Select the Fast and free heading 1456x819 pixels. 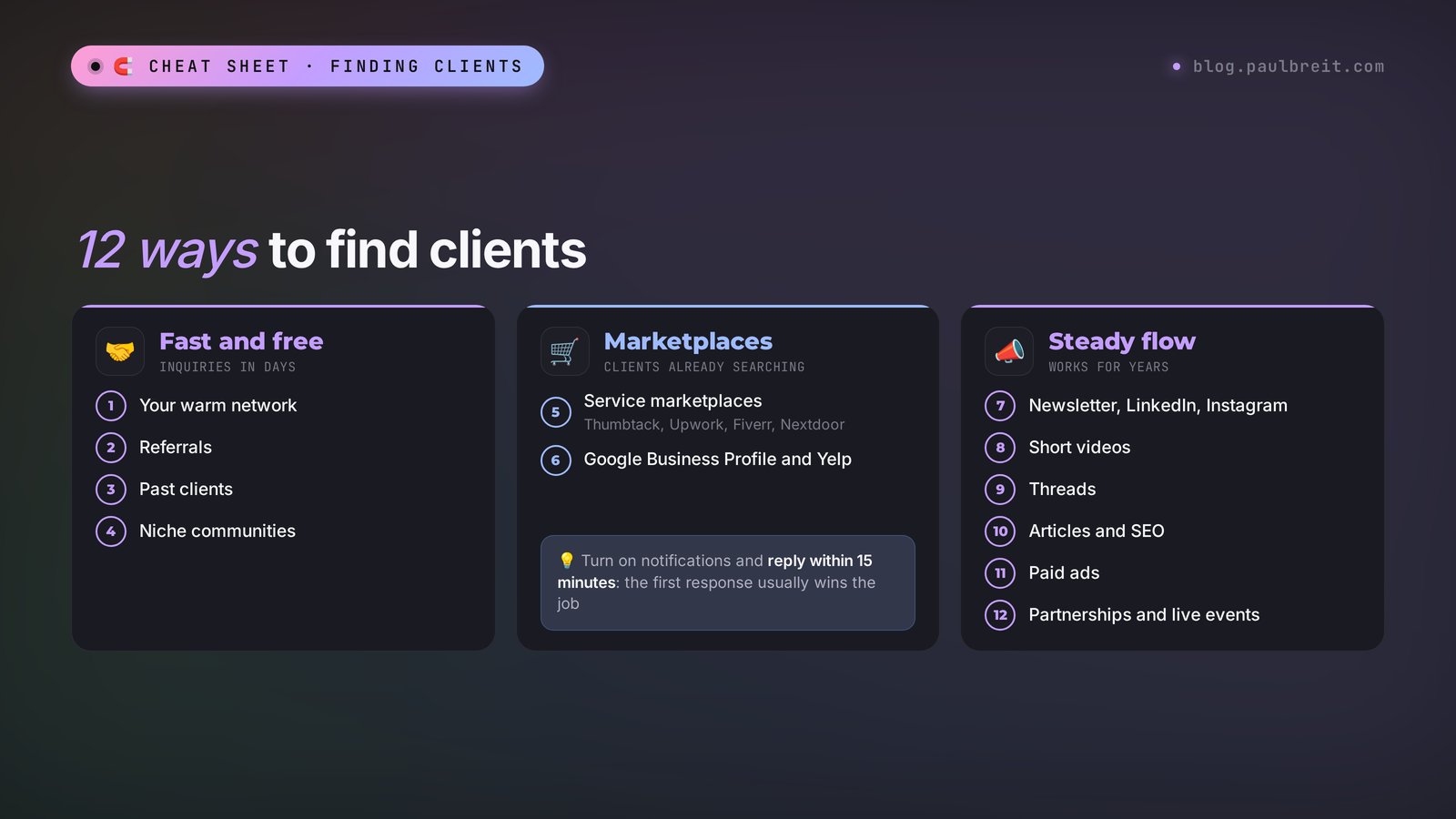point(241,341)
